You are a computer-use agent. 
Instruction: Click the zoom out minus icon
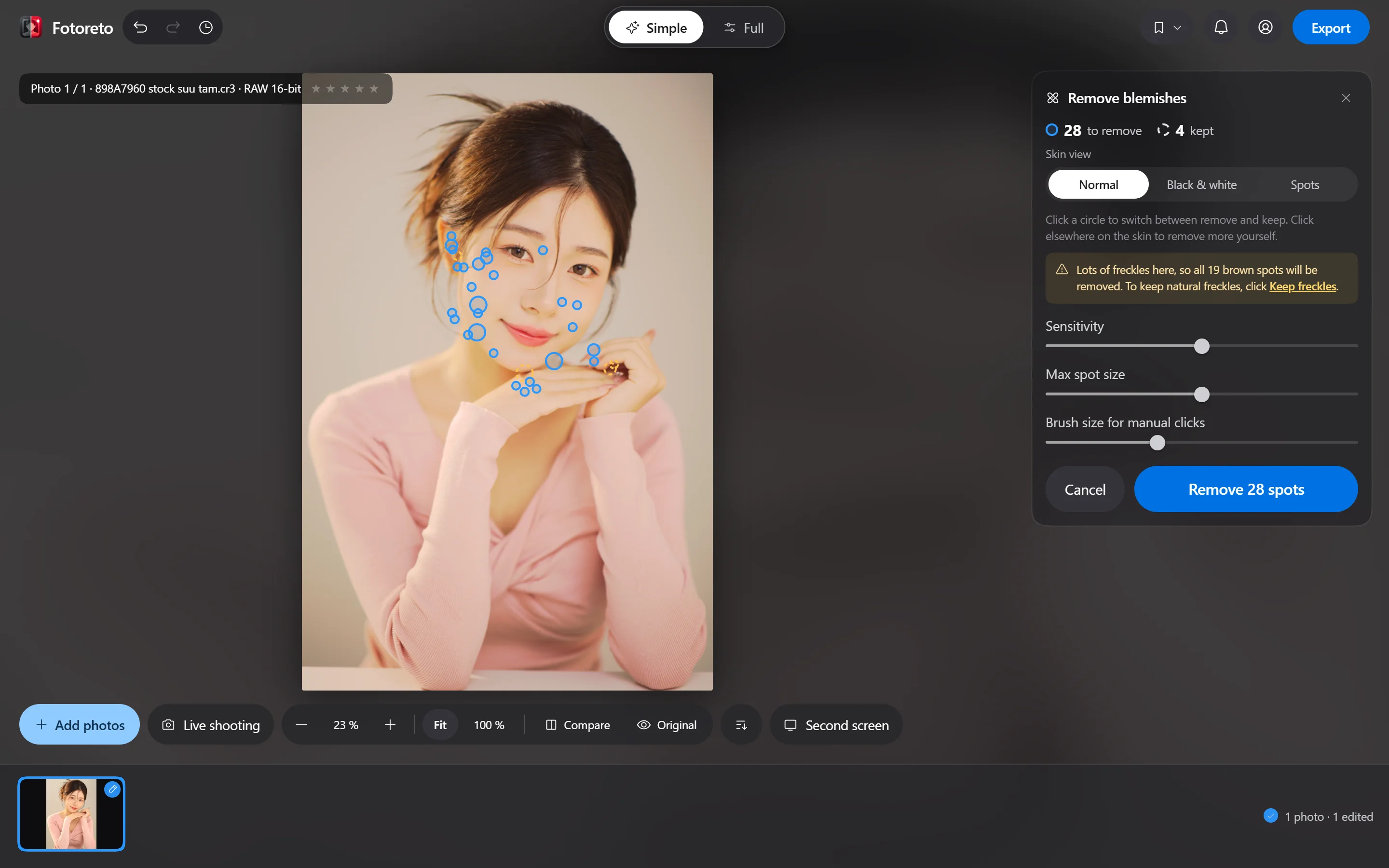point(301,725)
